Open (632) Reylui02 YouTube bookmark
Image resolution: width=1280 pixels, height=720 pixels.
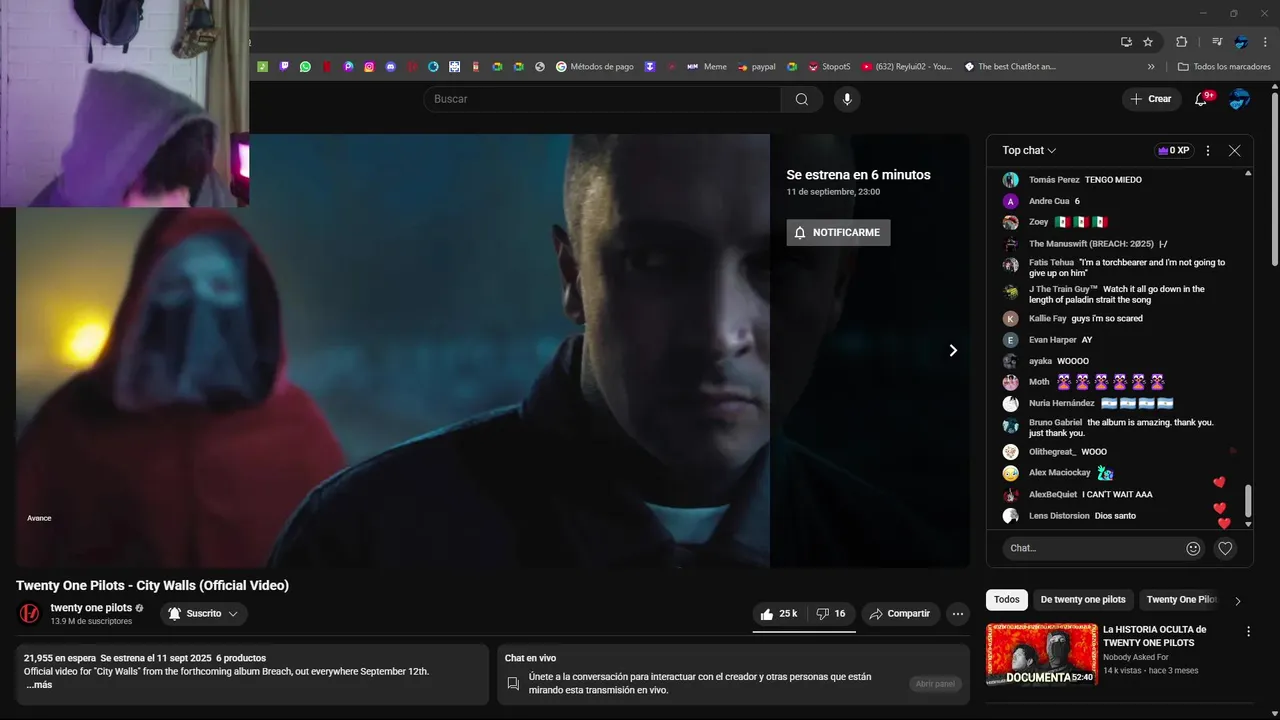[x=907, y=67]
